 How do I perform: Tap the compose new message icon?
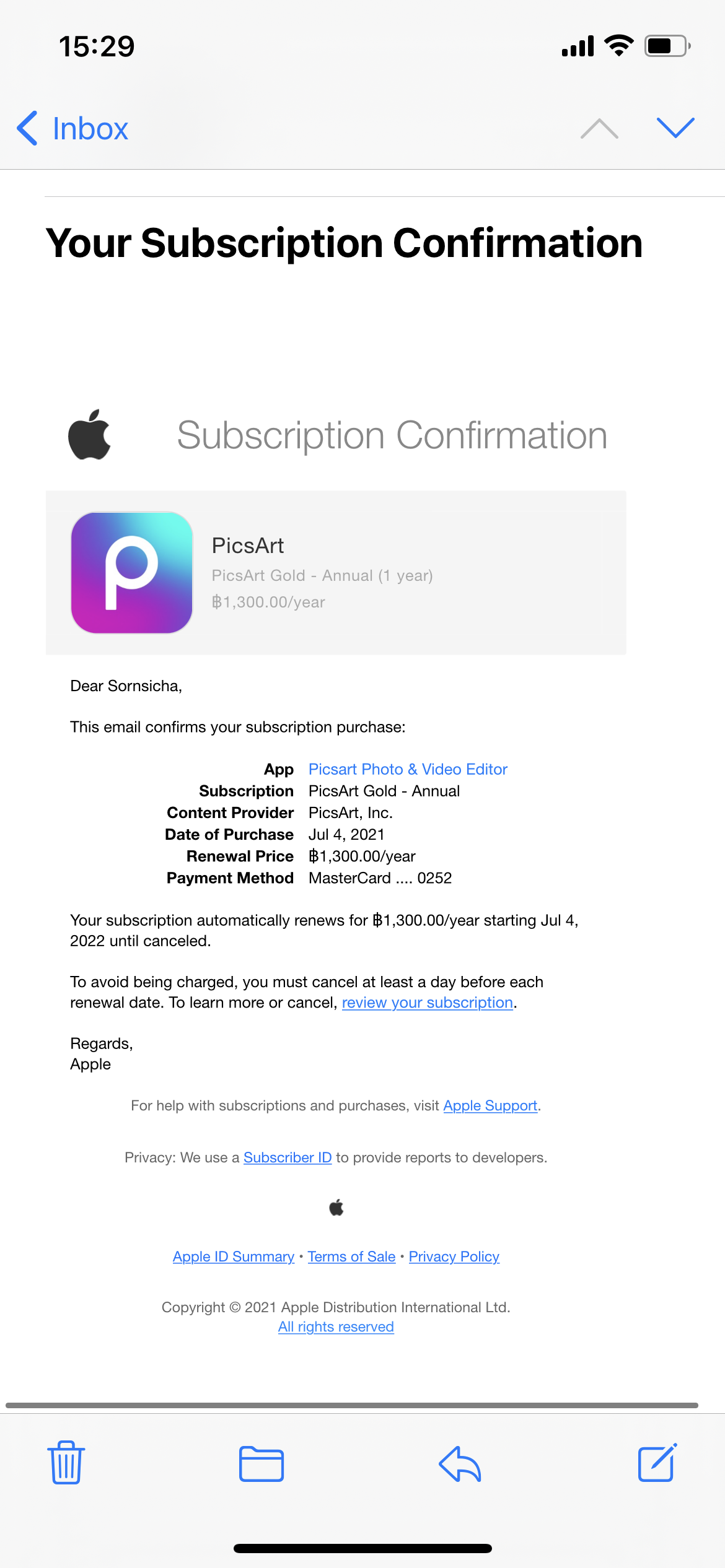tap(657, 1463)
